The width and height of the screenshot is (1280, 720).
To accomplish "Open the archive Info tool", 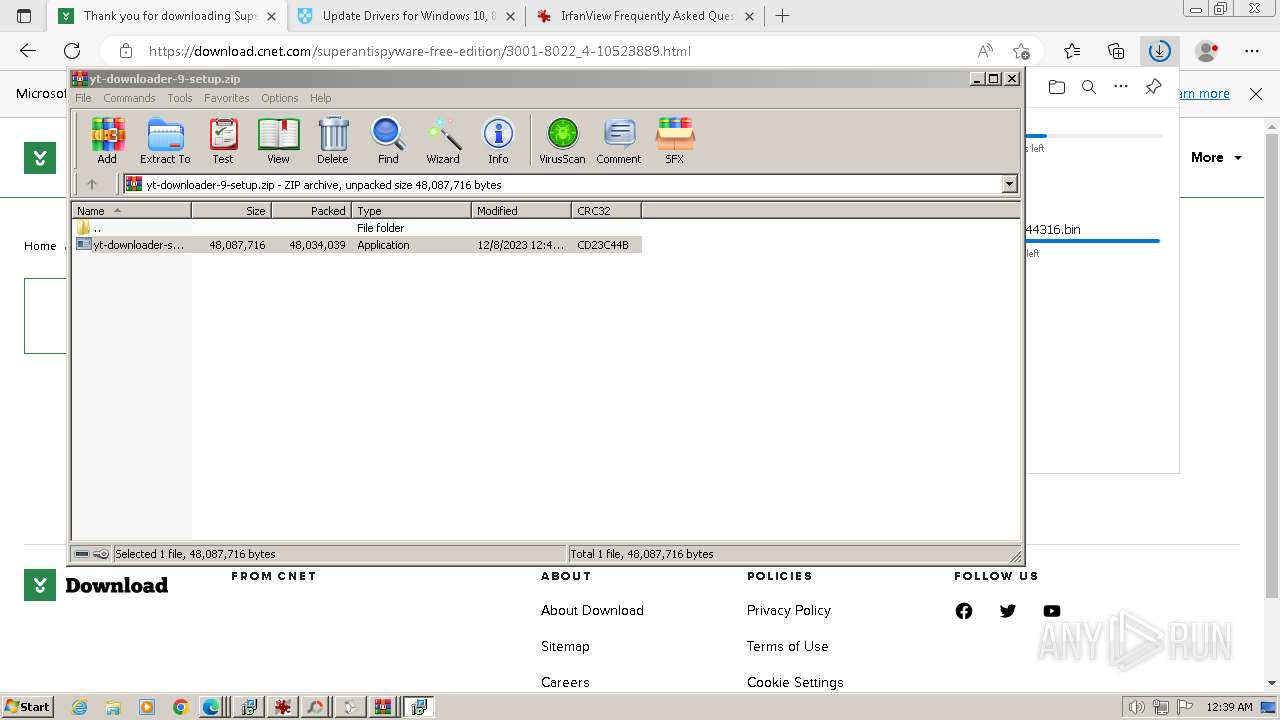I will point(498,140).
